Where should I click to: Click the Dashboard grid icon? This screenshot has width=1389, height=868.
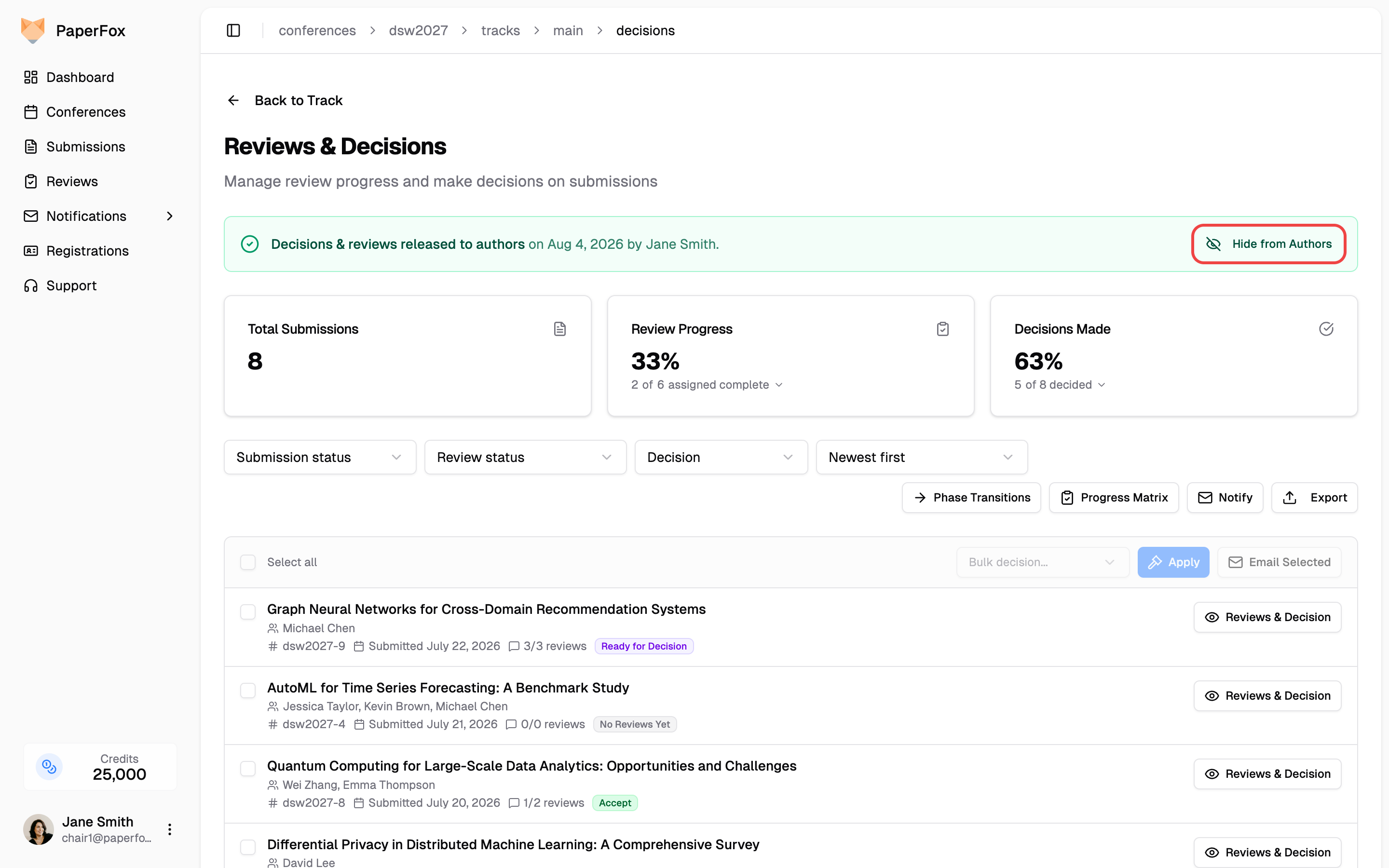pos(31,78)
